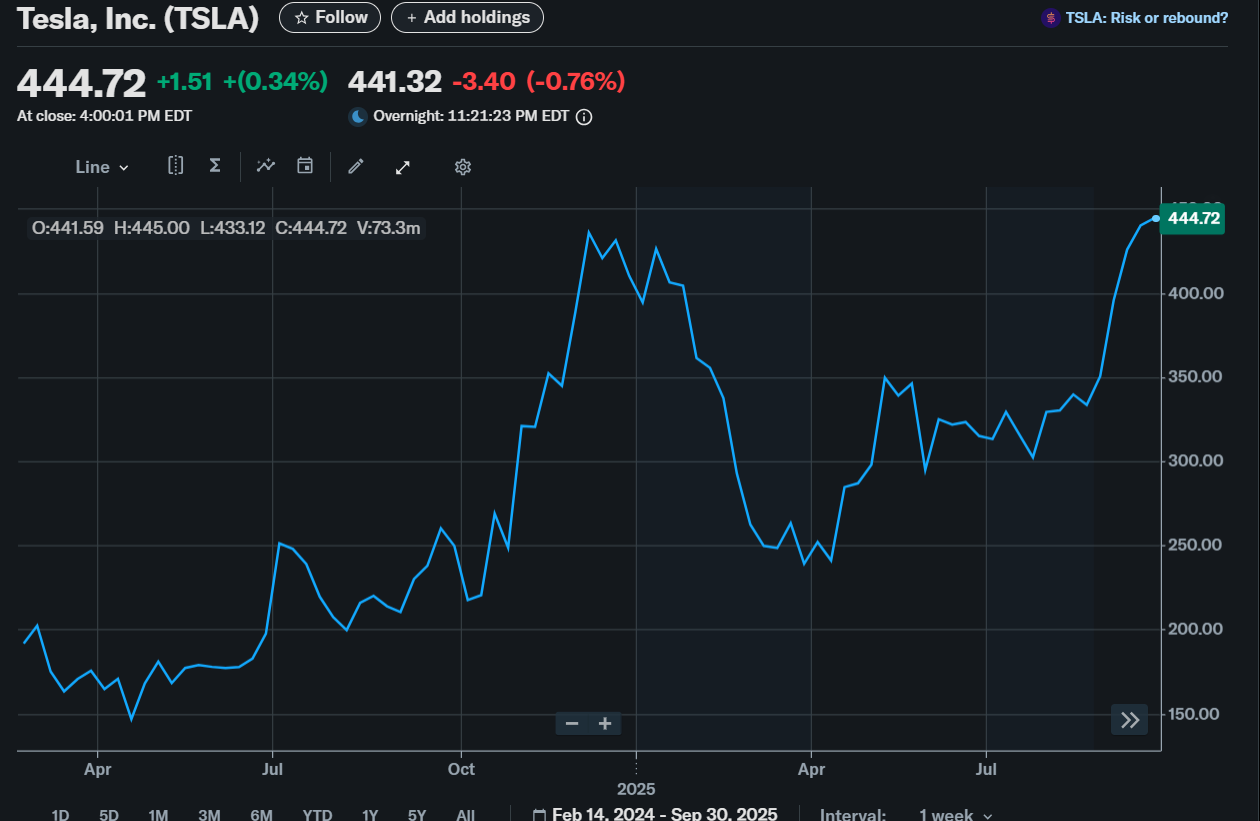This screenshot has width=1260, height=821.
Task: Expand chart to full screen
Action: pos(403,167)
